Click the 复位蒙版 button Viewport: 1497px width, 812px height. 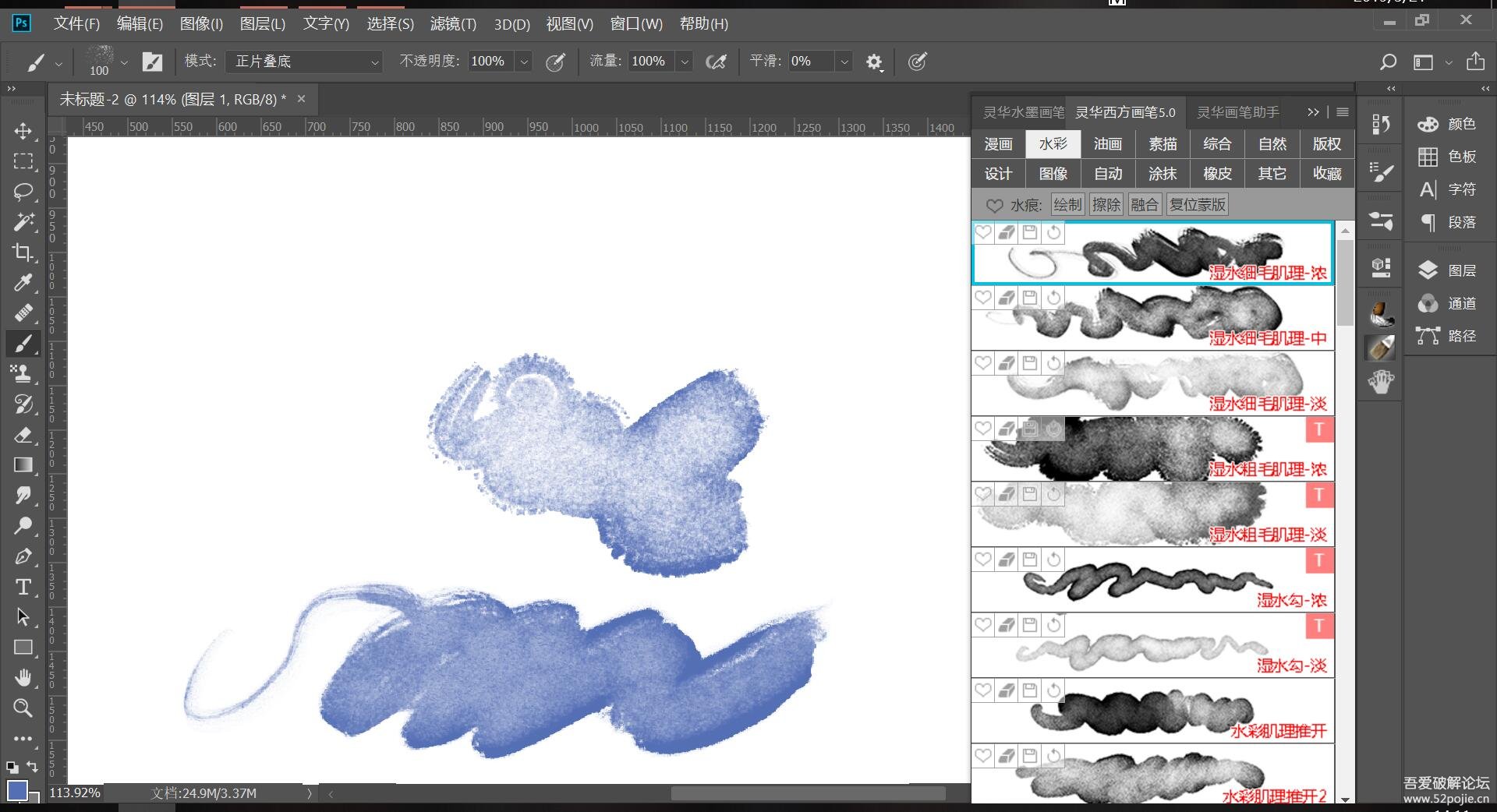(x=1198, y=205)
